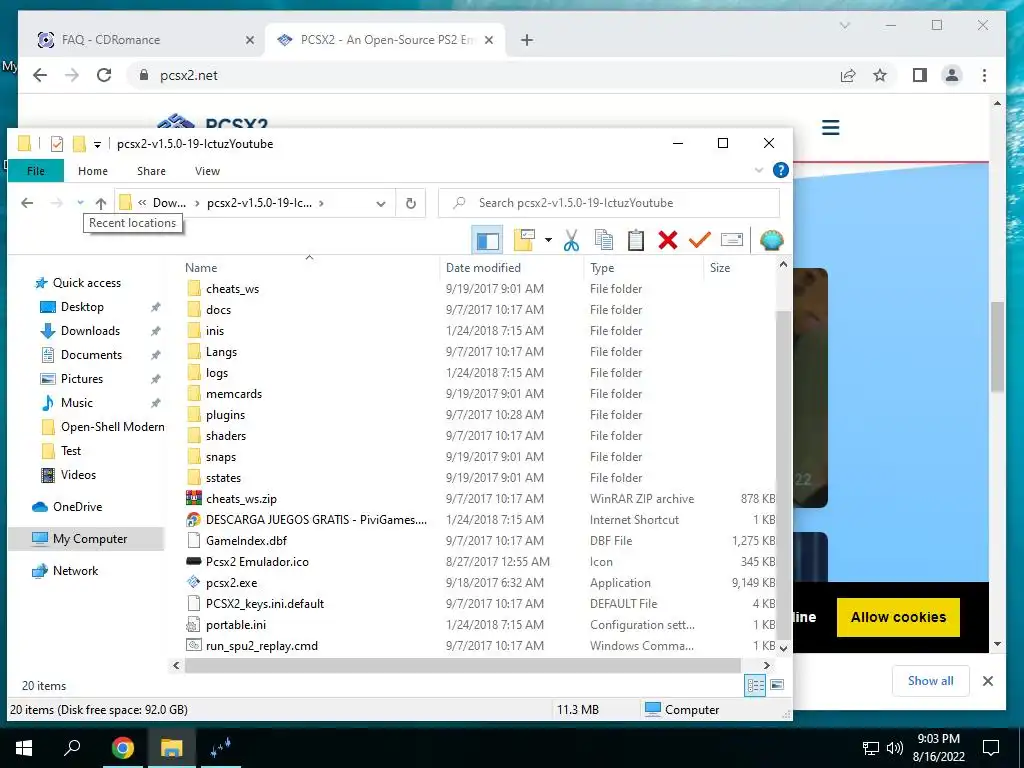Screen dimensions: 1024x768
Task: Click the vertical scrollbar down arrow in file list
Action: pos(783,648)
